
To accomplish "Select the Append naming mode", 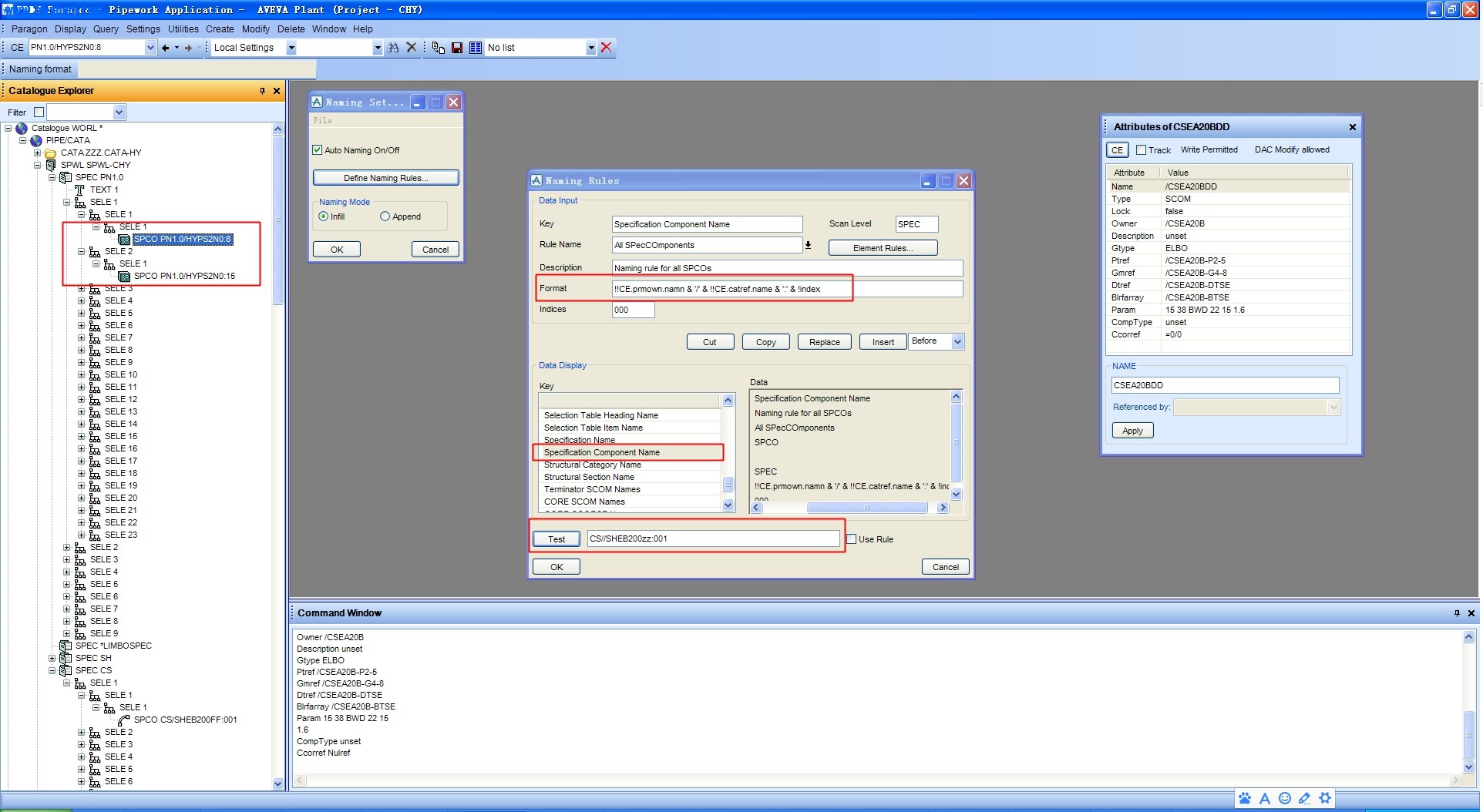I will tap(385, 216).
